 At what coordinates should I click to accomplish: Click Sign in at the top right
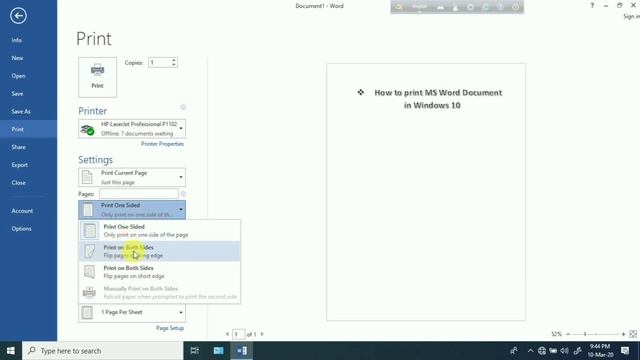tap(631, 16)
